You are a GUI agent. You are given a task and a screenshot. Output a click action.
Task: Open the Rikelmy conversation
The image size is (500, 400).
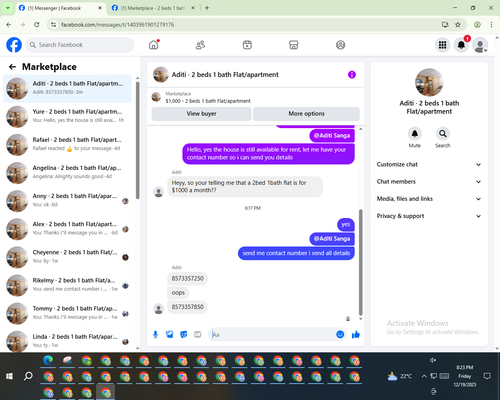pyautogui.click(x=67, y=286)
